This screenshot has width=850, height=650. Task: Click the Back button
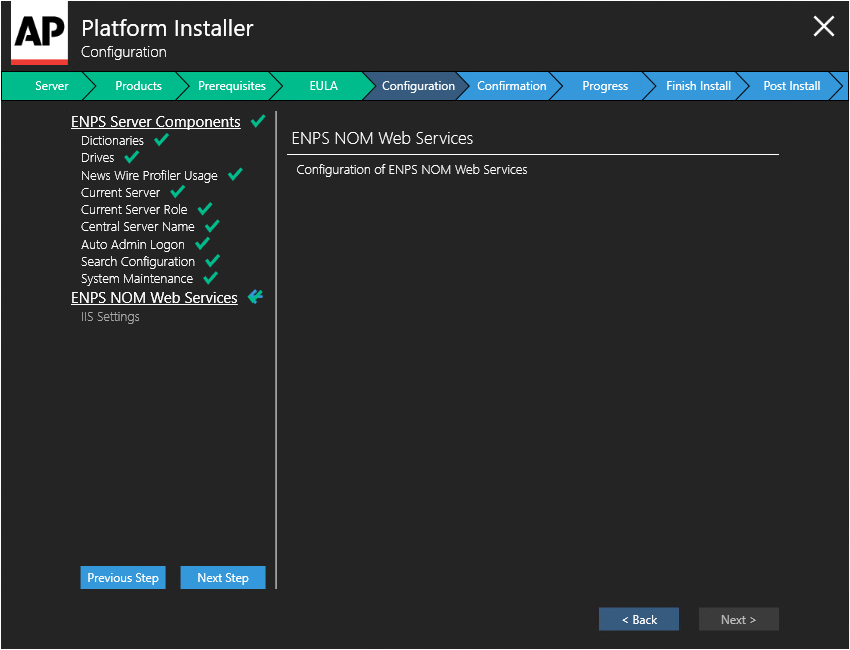[x=639, y=619]
